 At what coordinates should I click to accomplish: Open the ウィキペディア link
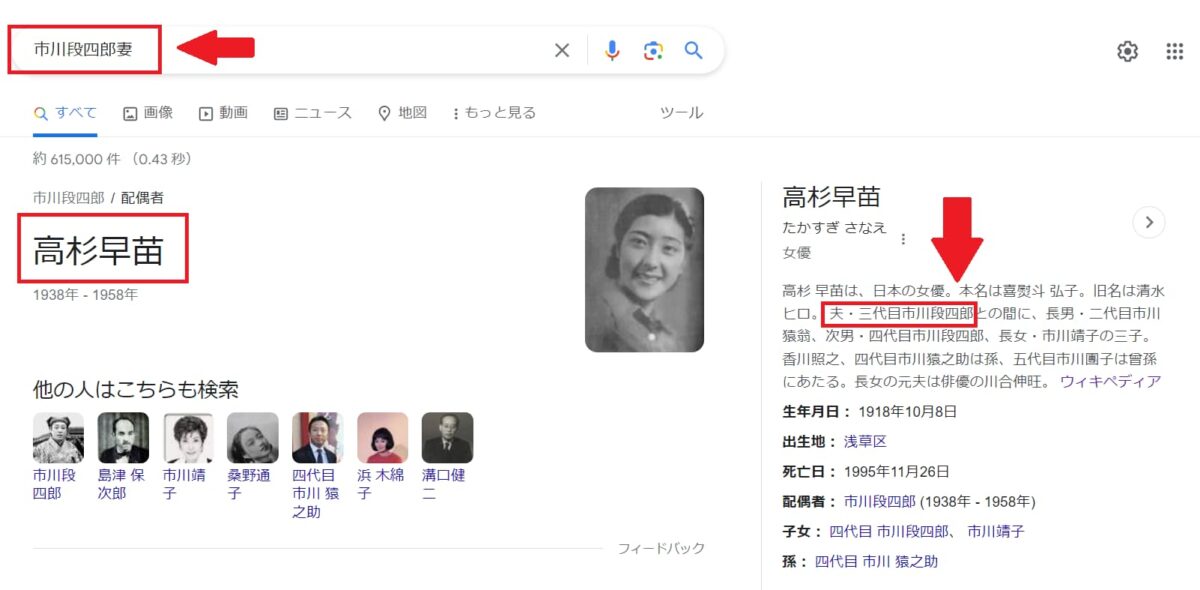click(x=1111, y=381)
